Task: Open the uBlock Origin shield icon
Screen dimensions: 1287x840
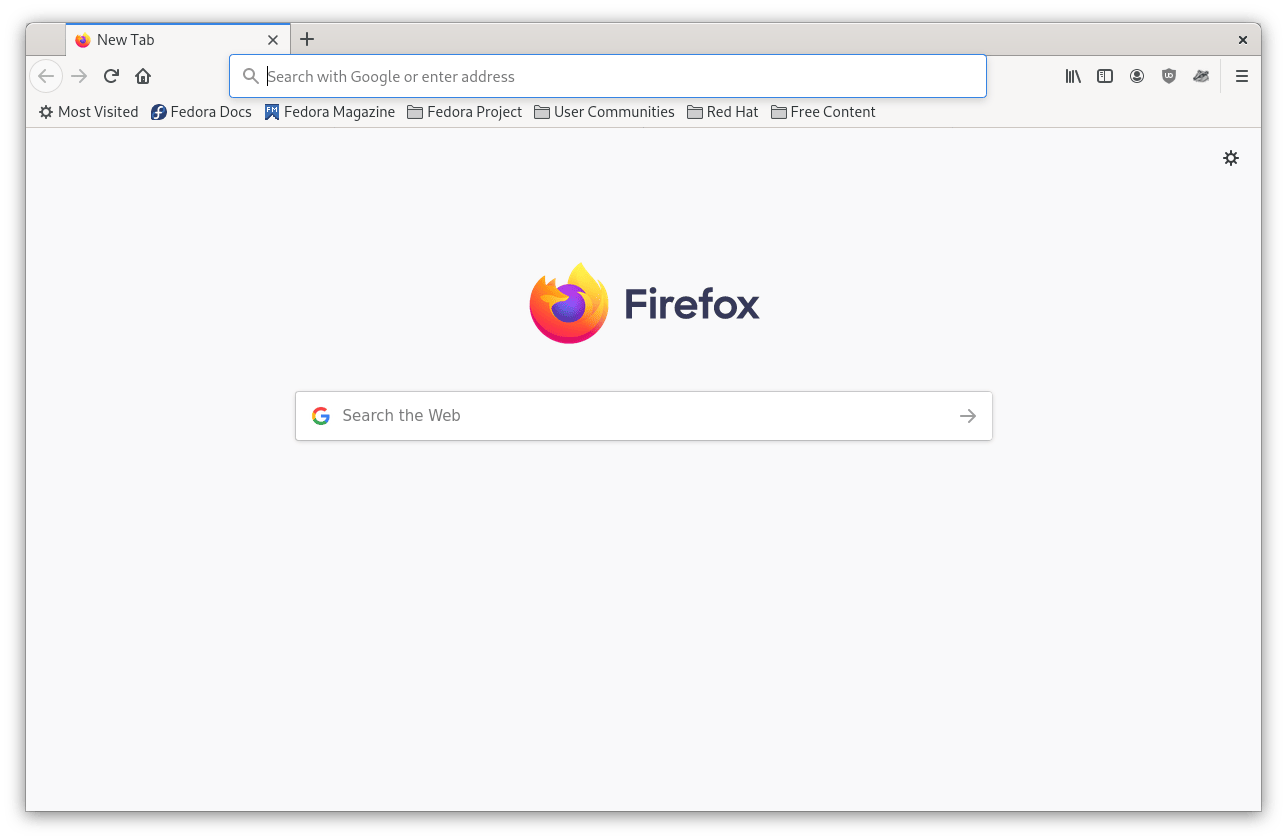Action: (1169, 76)
